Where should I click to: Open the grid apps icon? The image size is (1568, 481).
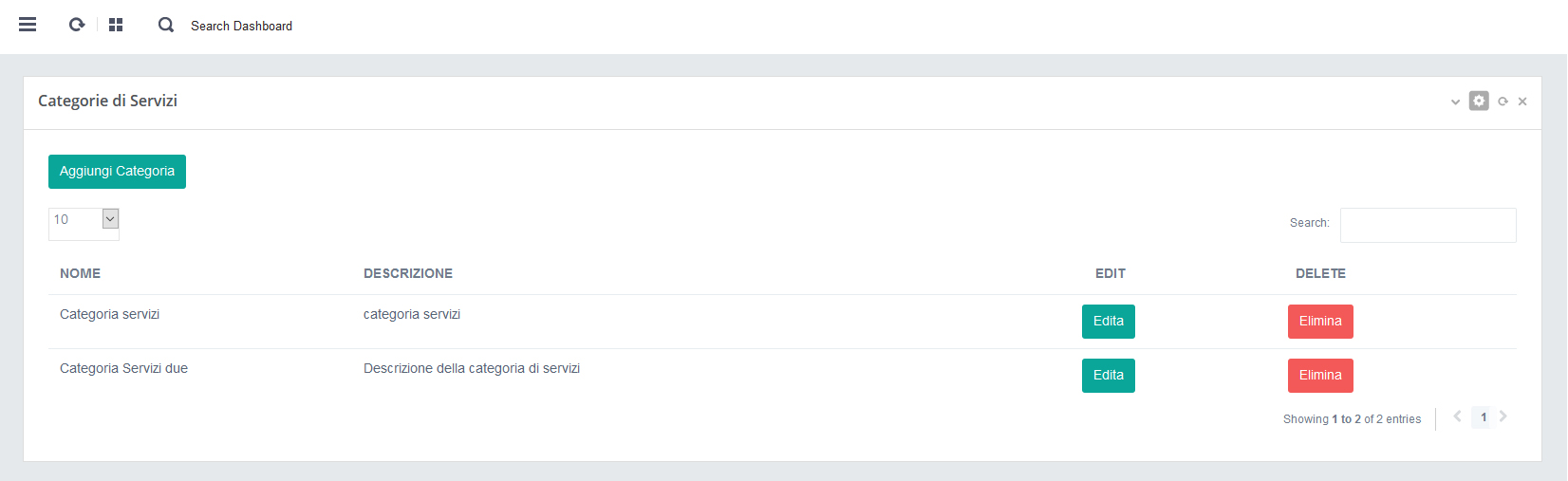click(116, 25)
